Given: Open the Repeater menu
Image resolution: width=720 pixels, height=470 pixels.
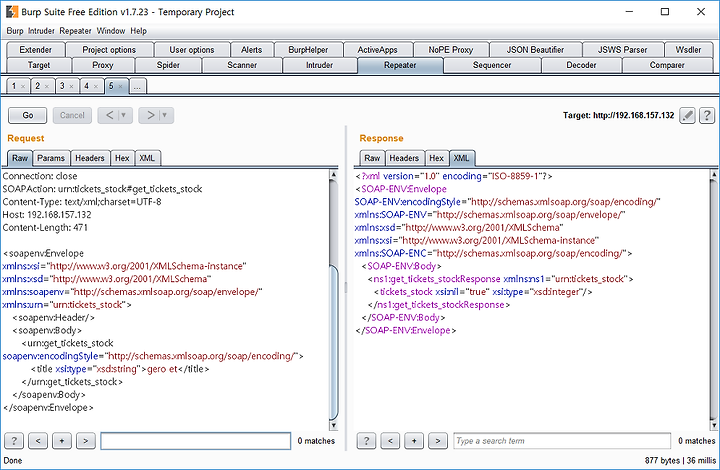Looking at the screenshot, I should point(75,31).
